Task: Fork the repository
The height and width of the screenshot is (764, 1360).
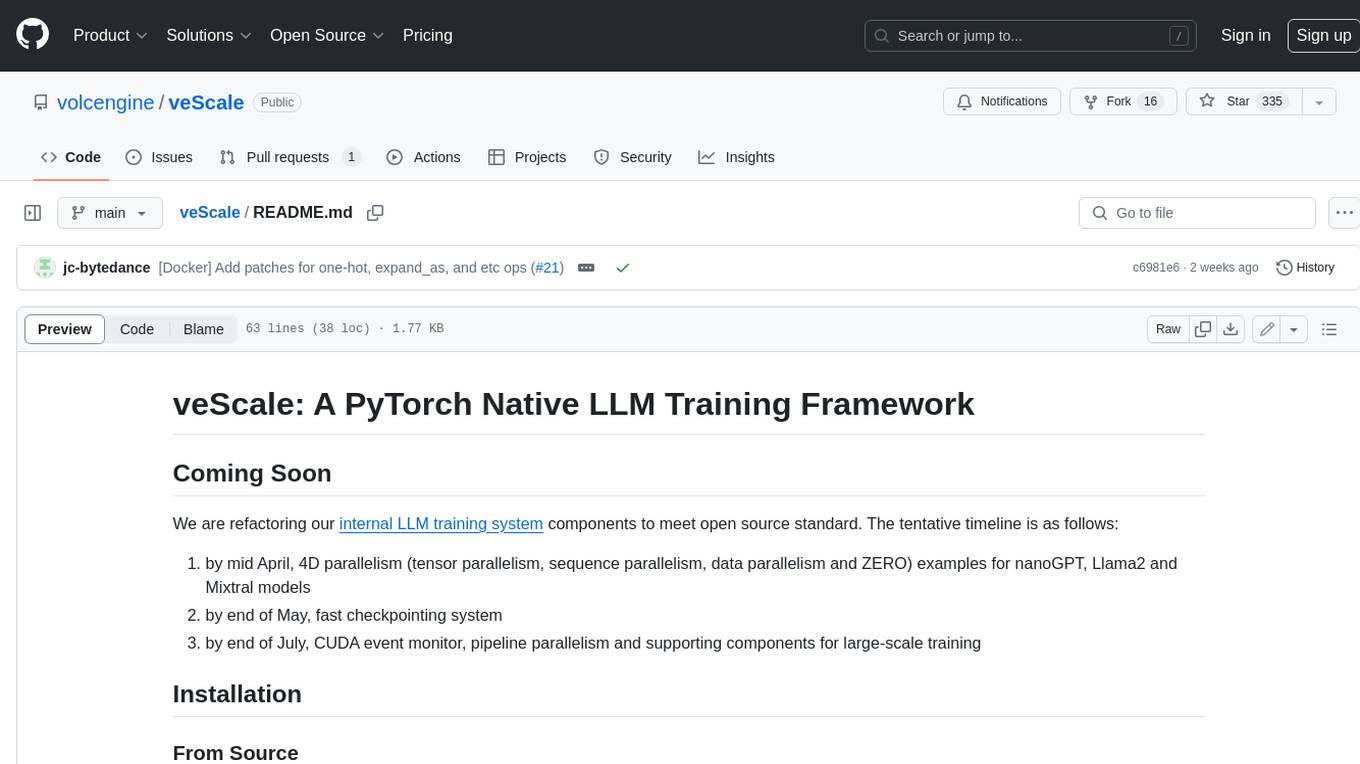Action: coord(1123,101)
